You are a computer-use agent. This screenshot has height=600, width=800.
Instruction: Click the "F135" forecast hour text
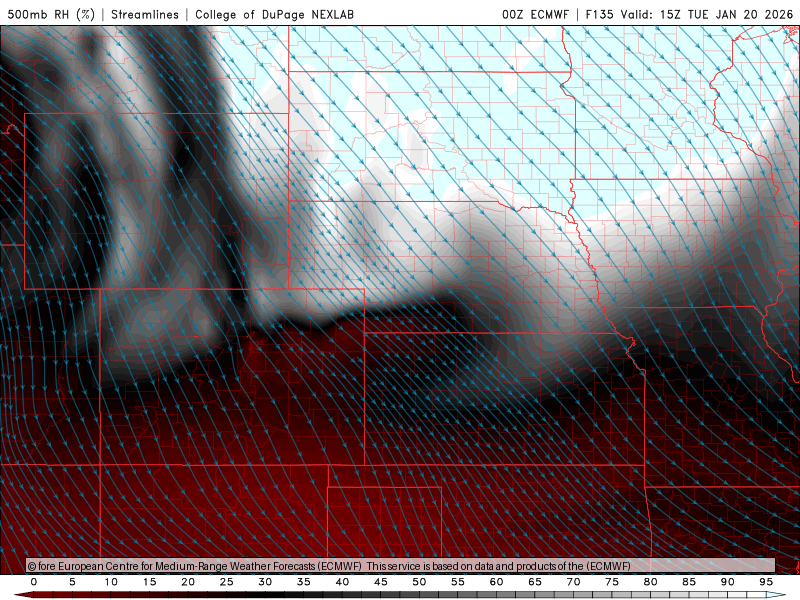click(x=599, y=14)
